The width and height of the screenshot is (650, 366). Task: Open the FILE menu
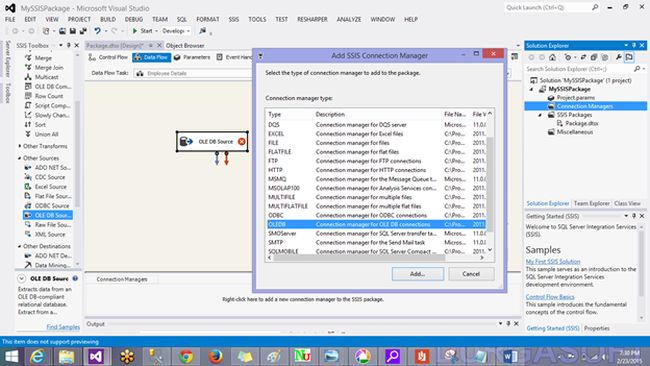[x=10, y=19]
